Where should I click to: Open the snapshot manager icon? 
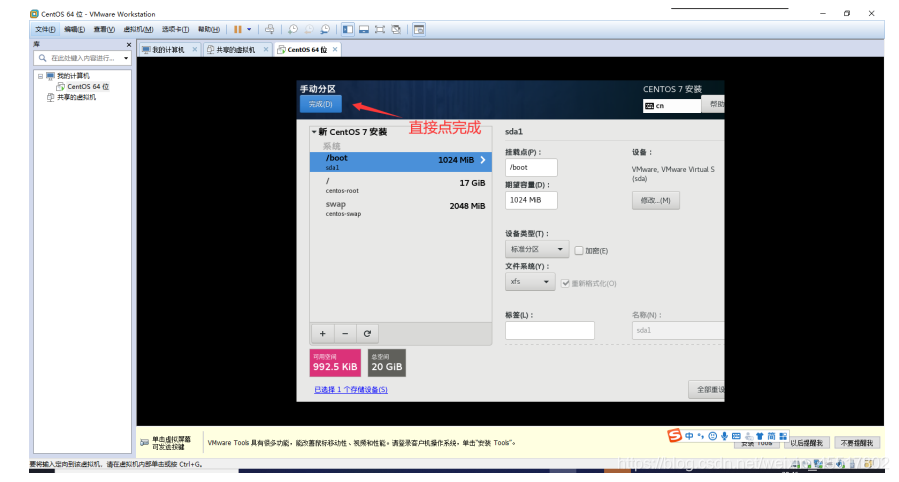(x=325, y=29)
